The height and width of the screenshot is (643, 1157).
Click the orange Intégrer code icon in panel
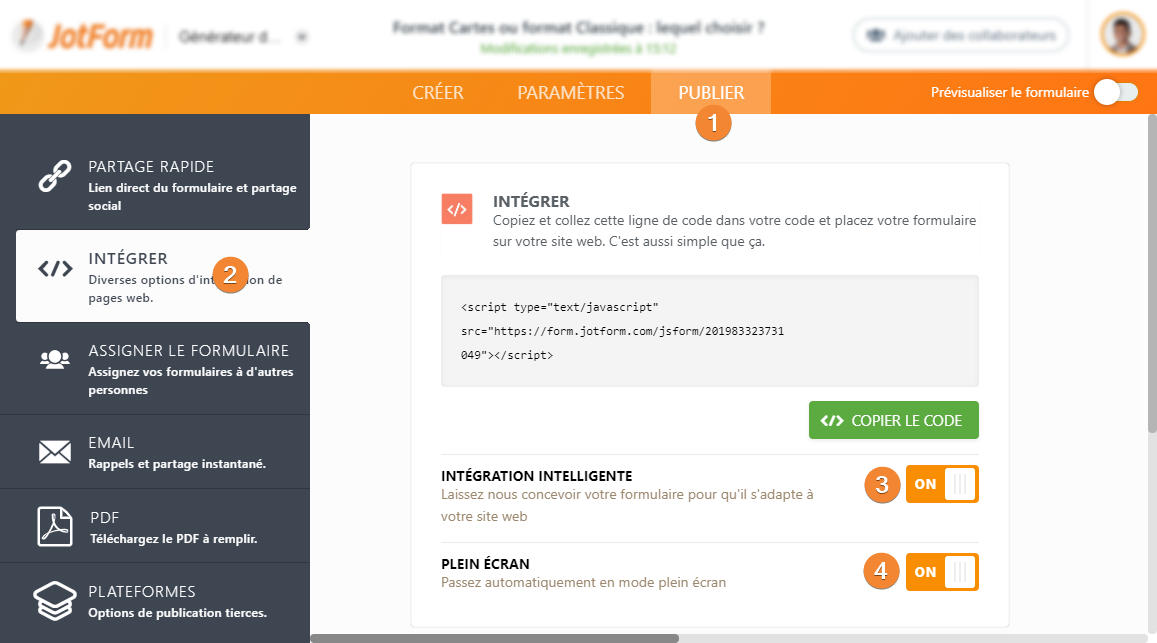click(x=457, y=209)
